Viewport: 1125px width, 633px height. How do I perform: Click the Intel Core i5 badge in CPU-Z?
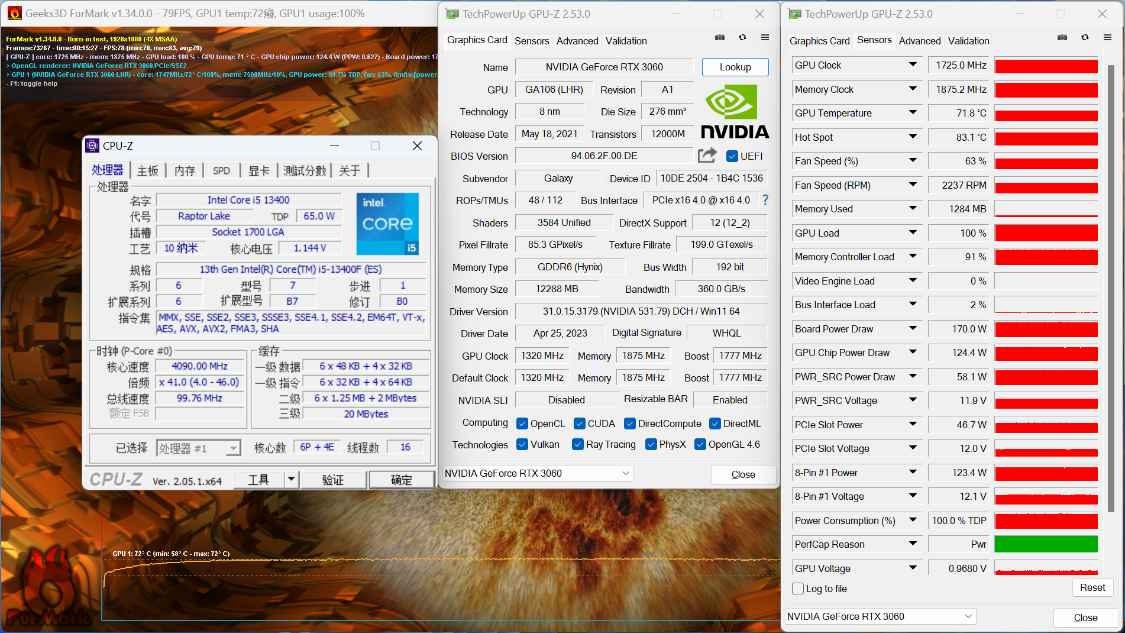pyautogui.click(x=387, y=223)
